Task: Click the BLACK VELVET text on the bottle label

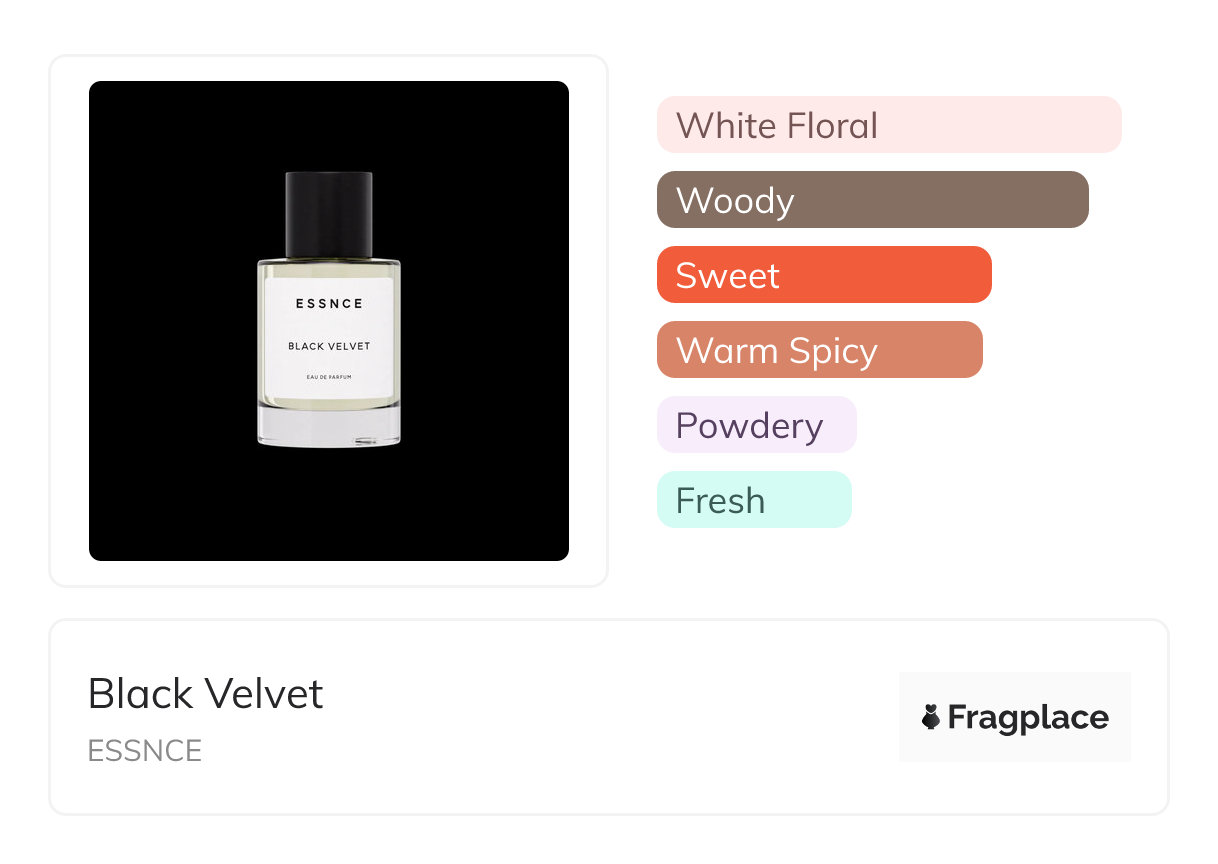Action: [x=329, y=346]
